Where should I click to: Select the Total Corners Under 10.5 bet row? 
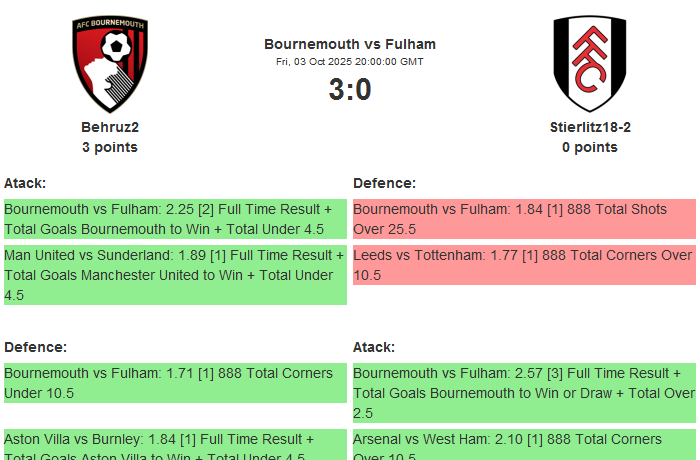pyautogui.click(x=175, y=383)
